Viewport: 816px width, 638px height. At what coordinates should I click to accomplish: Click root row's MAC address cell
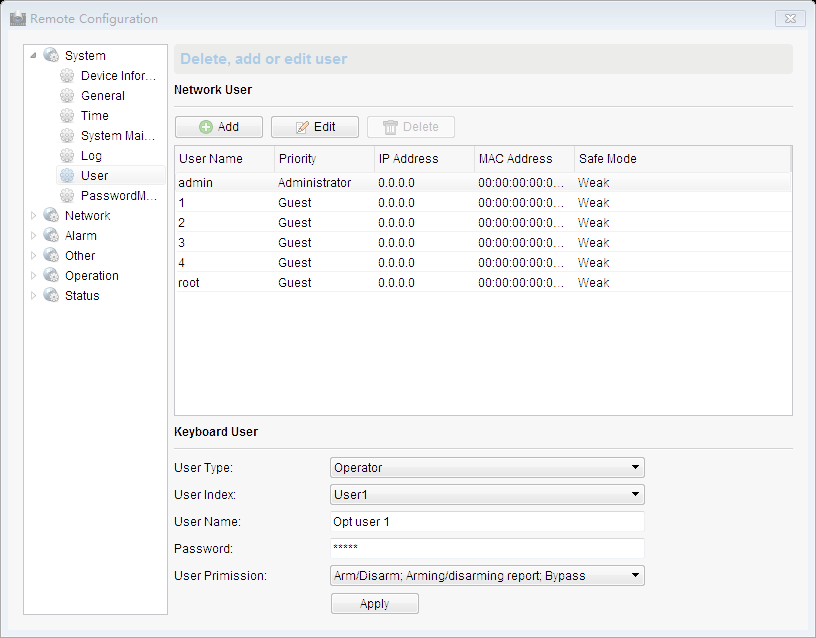520,283
